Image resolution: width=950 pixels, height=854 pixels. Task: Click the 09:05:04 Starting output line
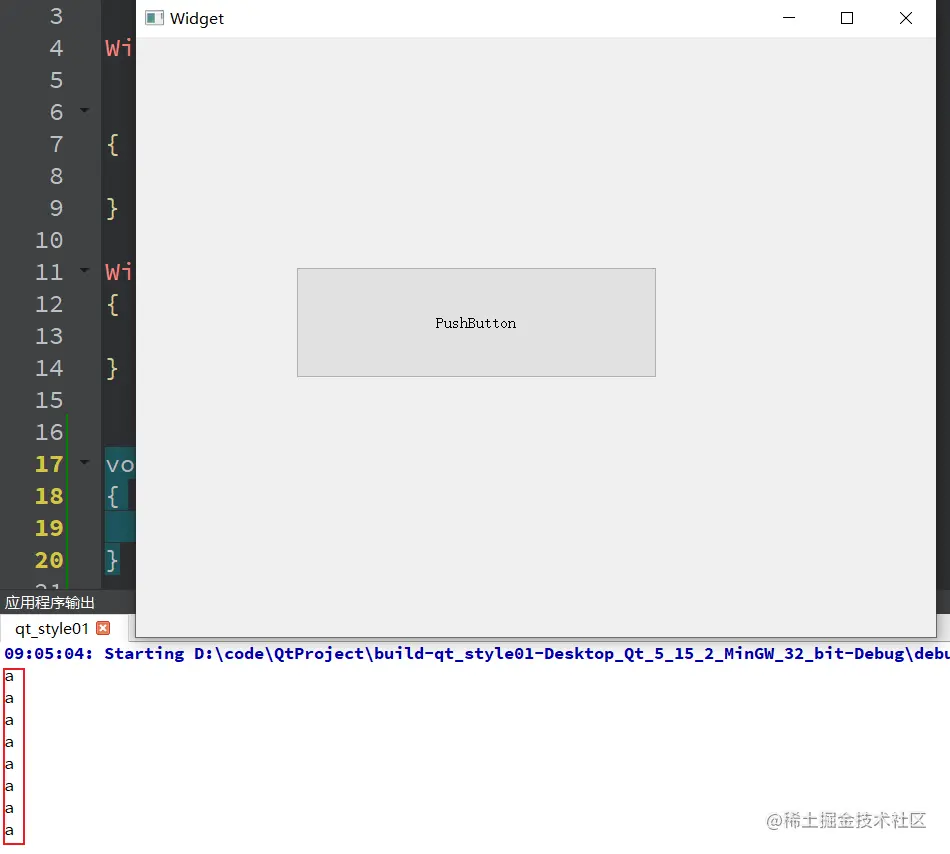point(477,654)
